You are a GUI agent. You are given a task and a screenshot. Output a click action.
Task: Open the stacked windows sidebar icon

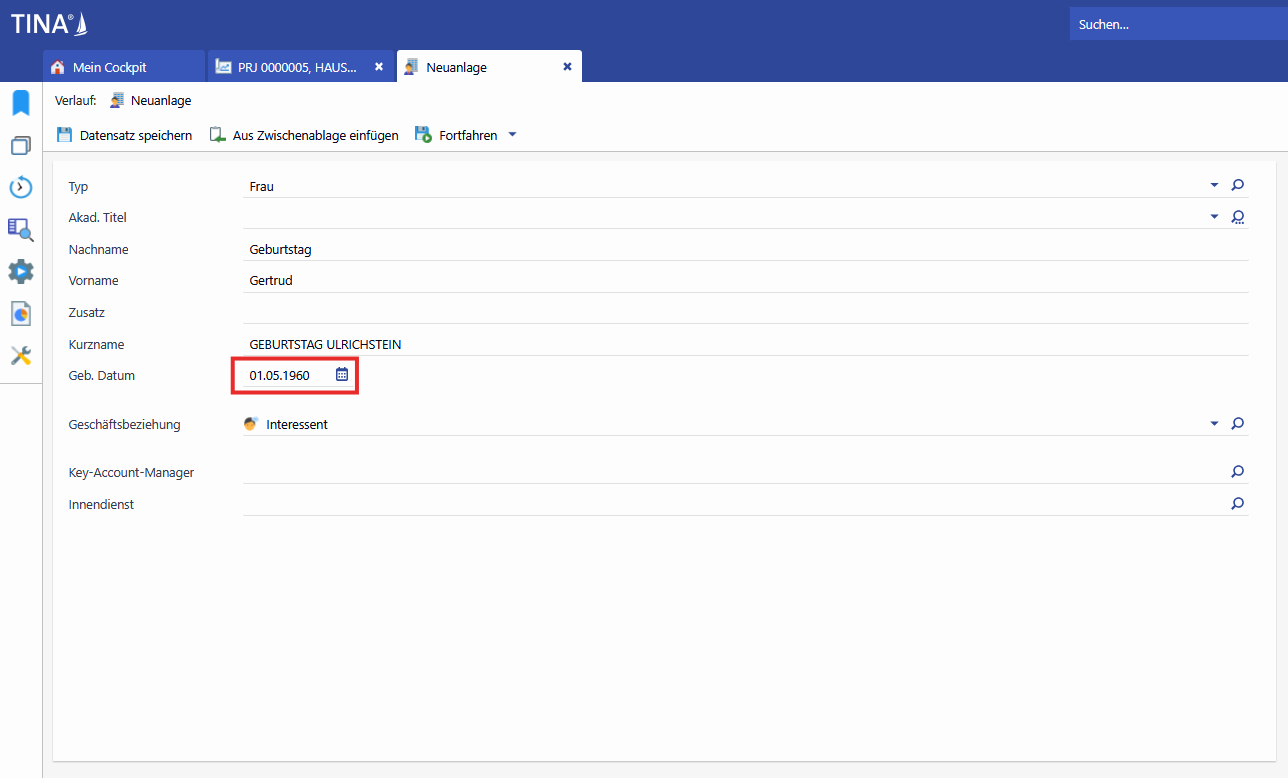(21, 146)
